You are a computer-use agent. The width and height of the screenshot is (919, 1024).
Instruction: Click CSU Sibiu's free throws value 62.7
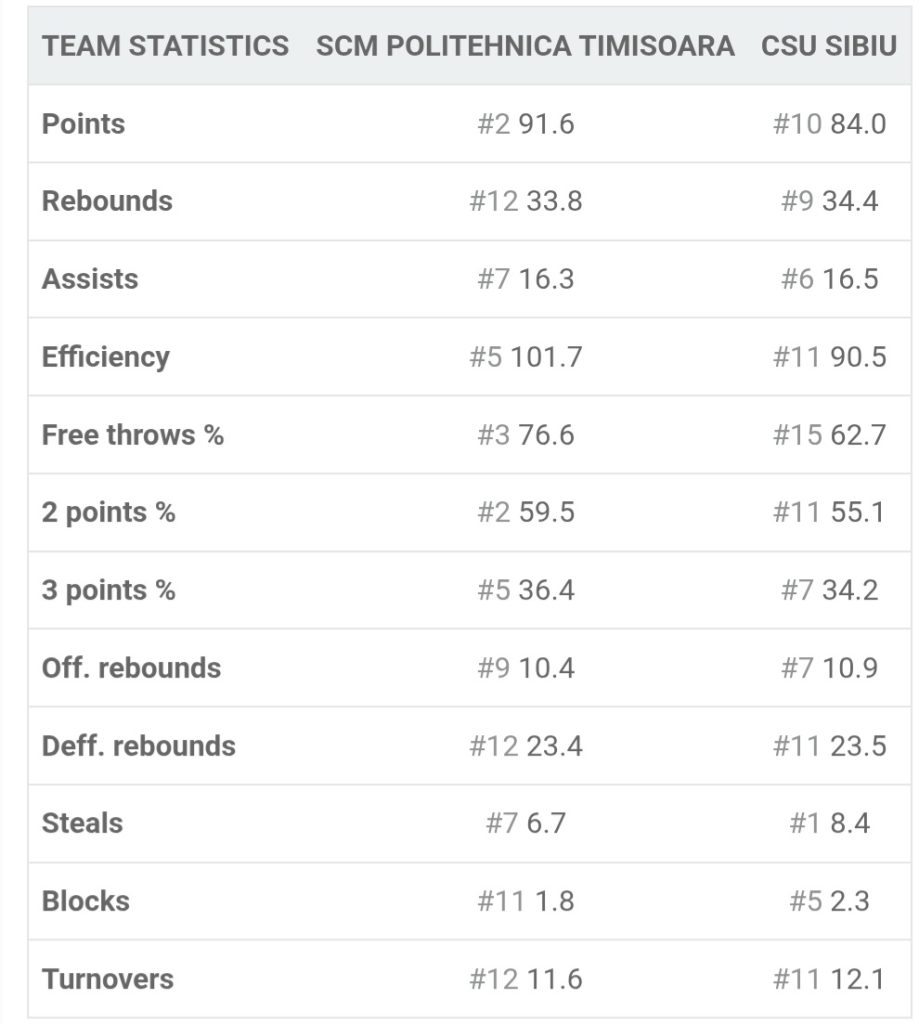(x=858, y=435)
